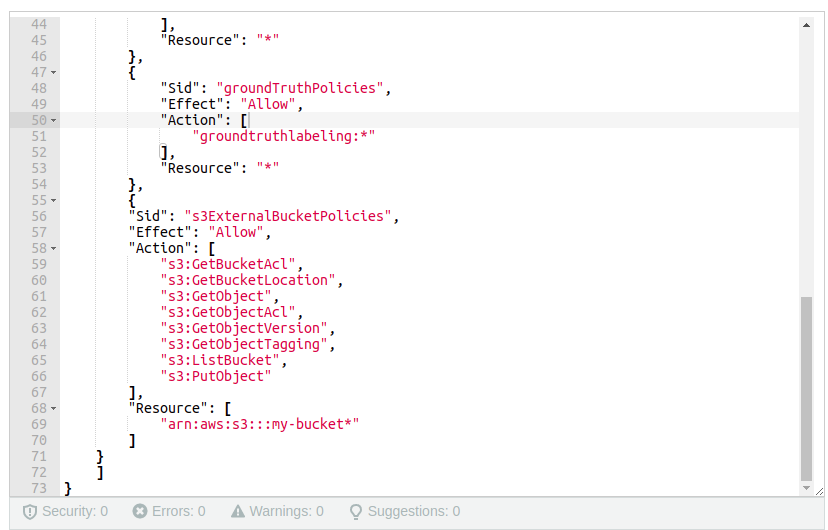Open the Security findings tab

point(65,512)
